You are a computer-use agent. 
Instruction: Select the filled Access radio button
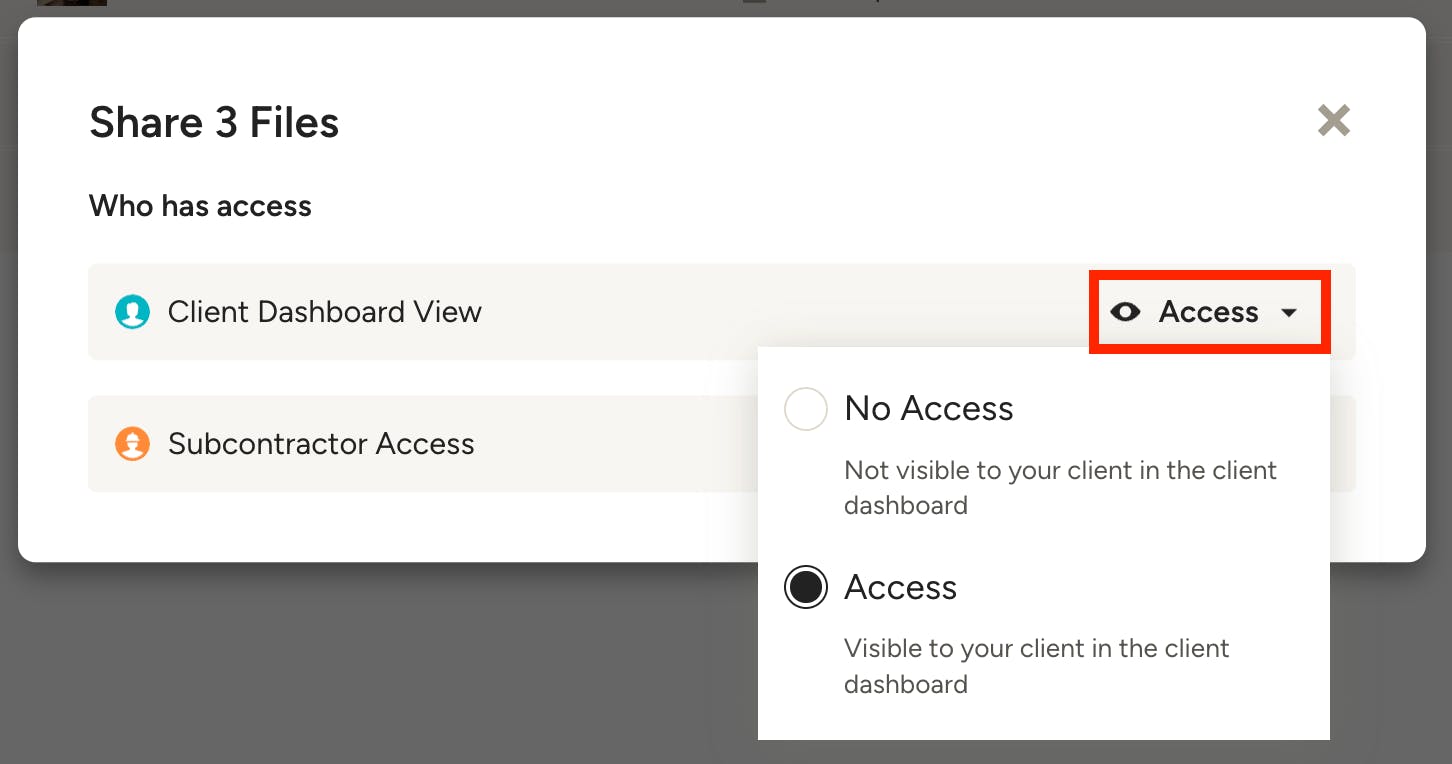coord(806,587)
